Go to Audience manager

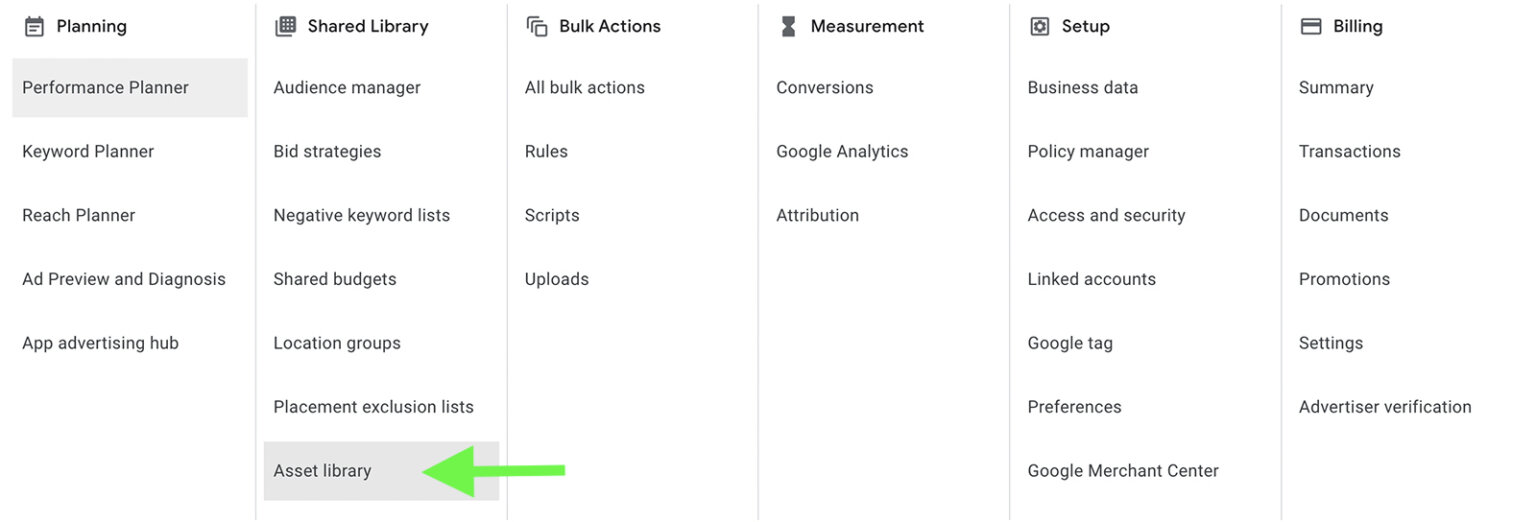(x=347, y=88)
